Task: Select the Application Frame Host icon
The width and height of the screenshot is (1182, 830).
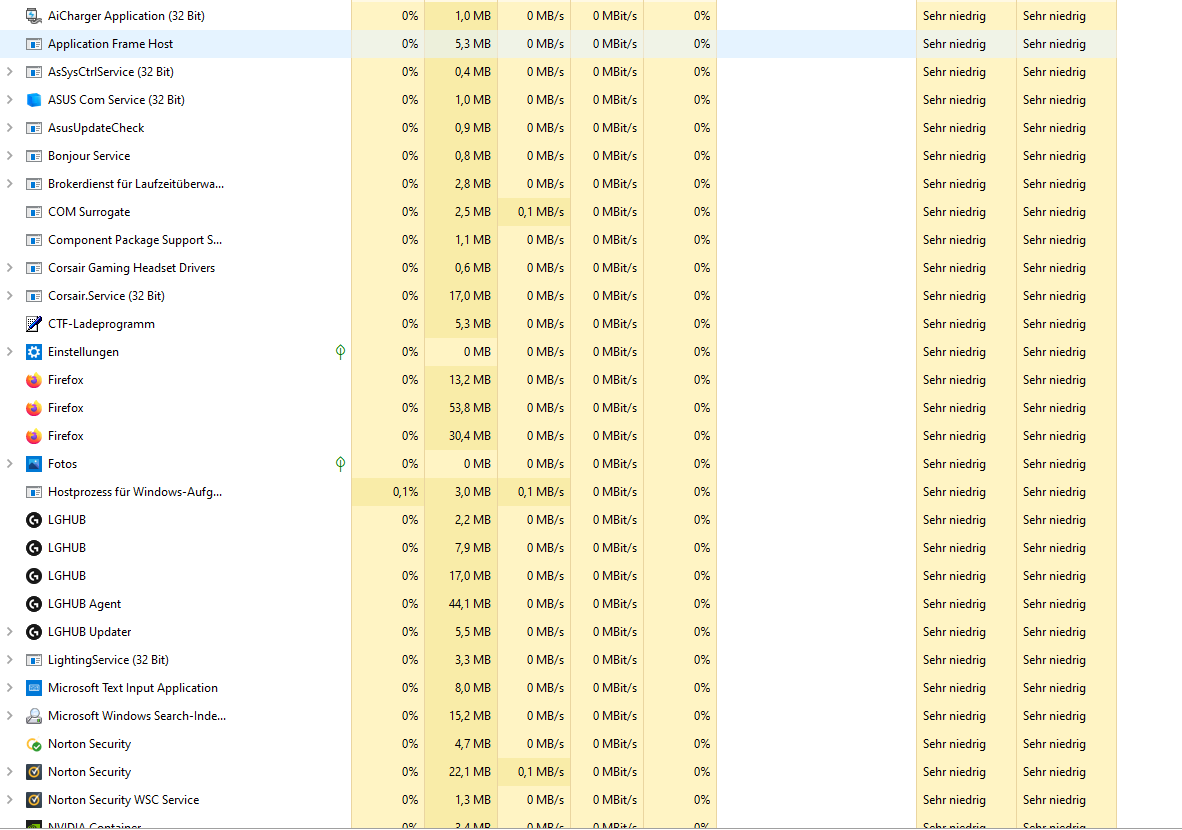Action: point(33,44)
